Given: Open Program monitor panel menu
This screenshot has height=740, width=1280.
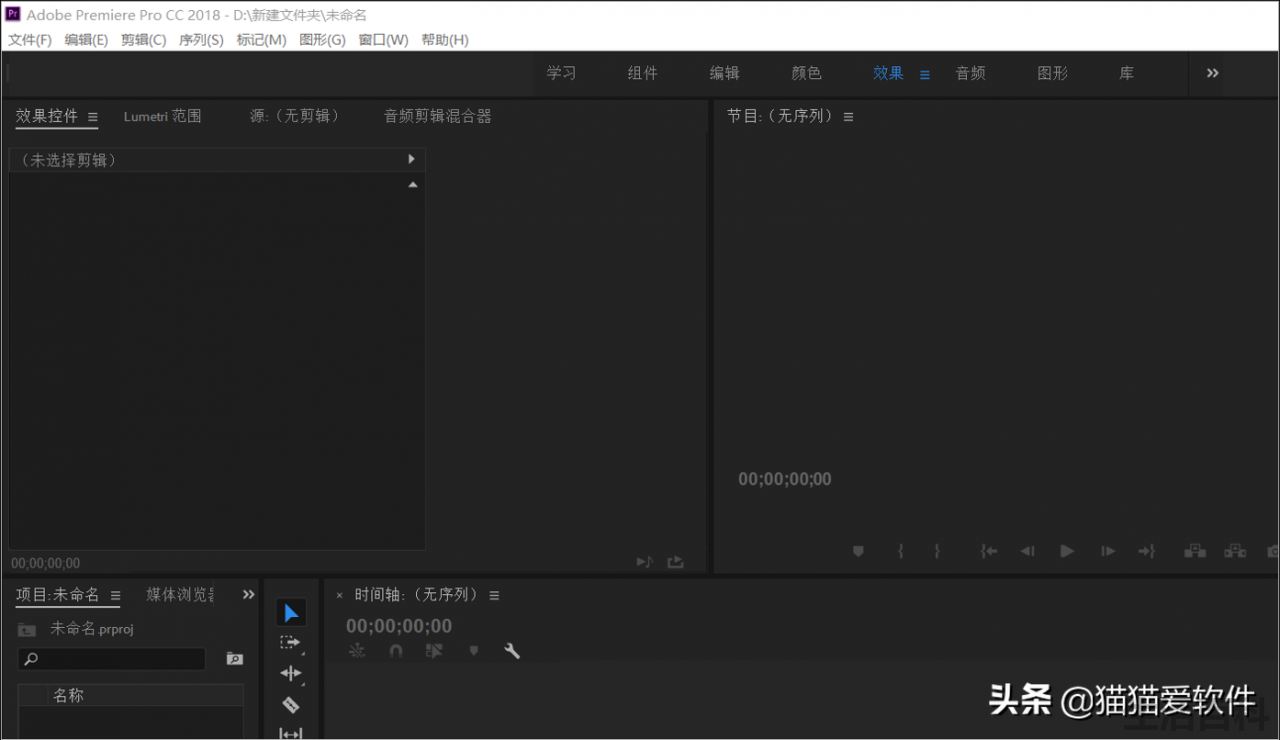Looking at the screenshot, I should click(848, 117).
